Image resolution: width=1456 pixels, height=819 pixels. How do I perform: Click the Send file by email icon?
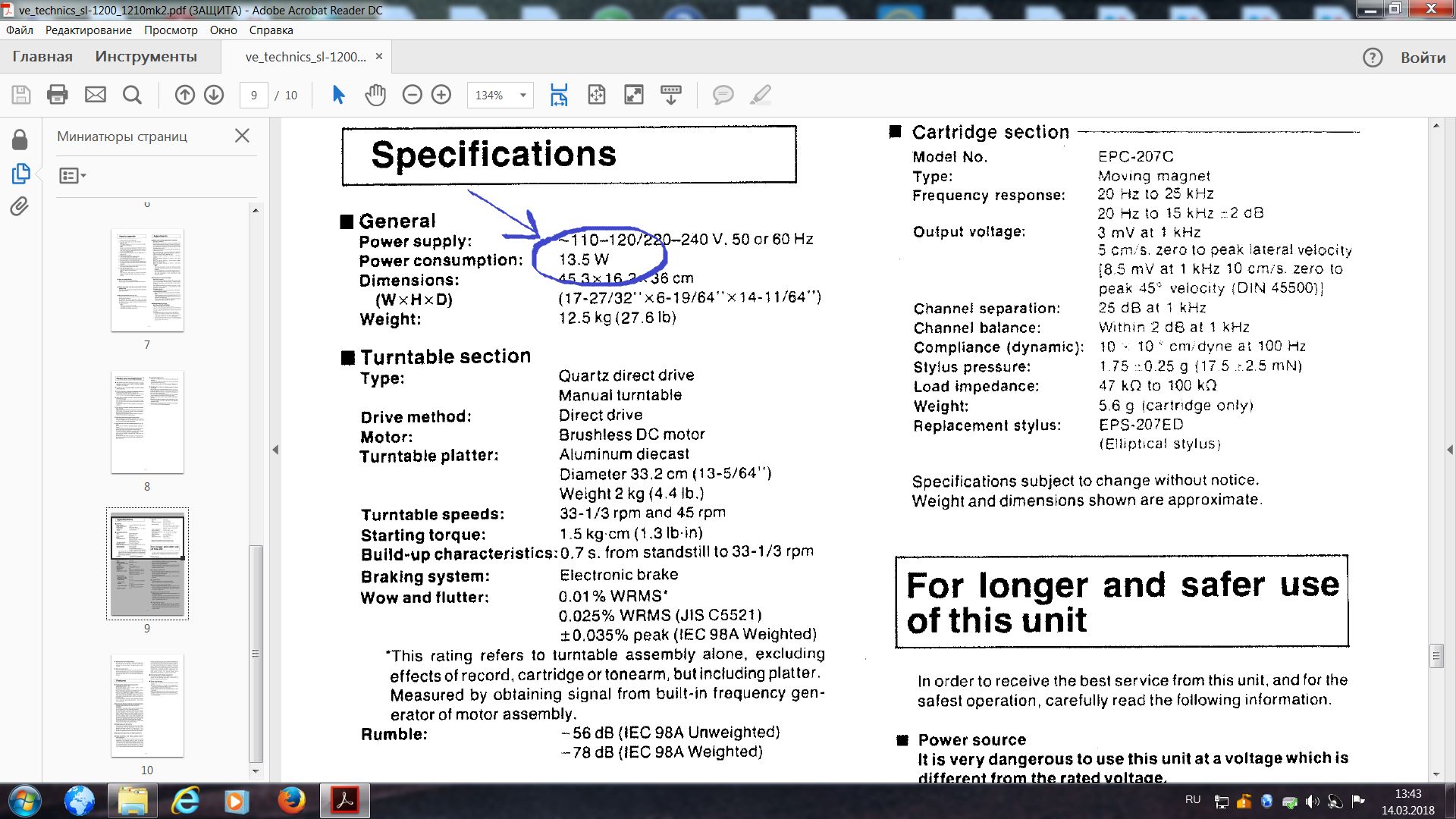(96, 95)
